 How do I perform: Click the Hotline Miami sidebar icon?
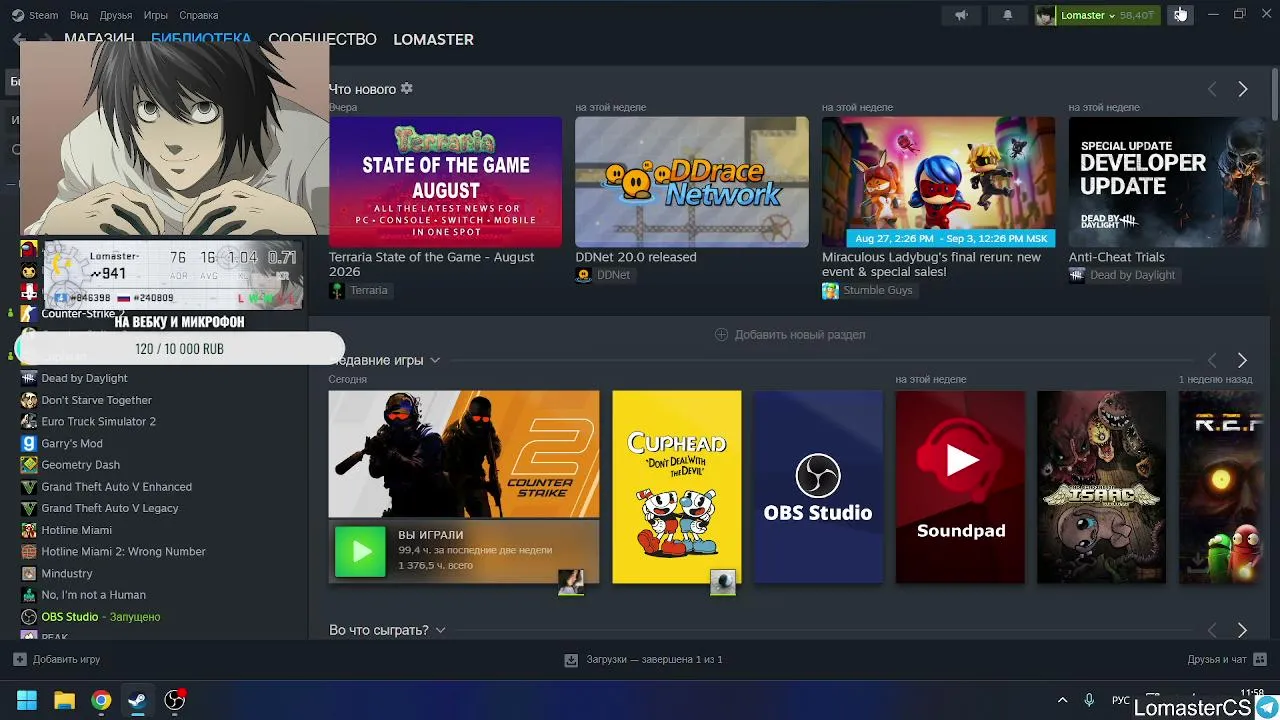(x=29, y=530)
